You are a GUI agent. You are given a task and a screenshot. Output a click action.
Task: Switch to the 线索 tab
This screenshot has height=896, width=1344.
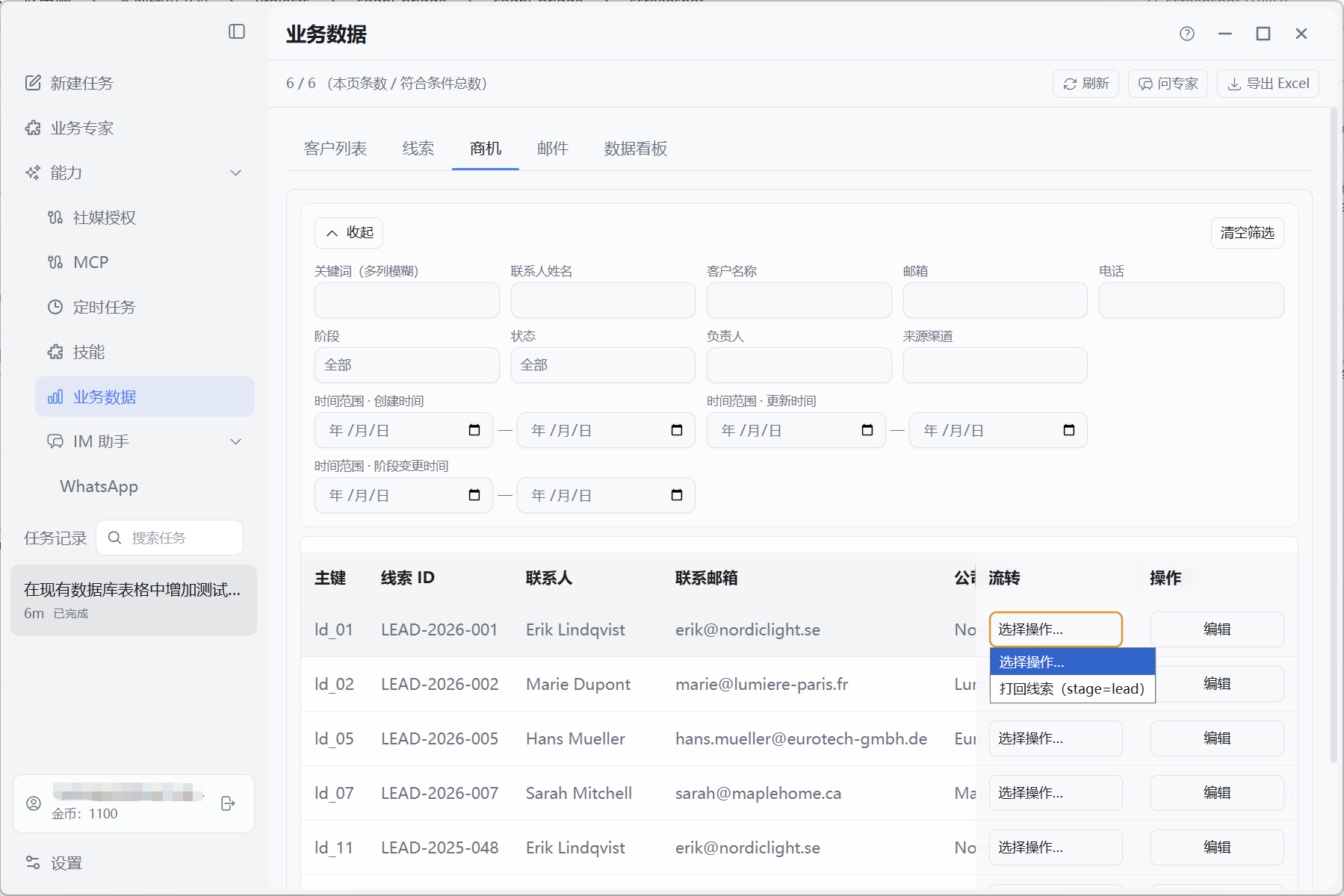(x=418, y=149)
